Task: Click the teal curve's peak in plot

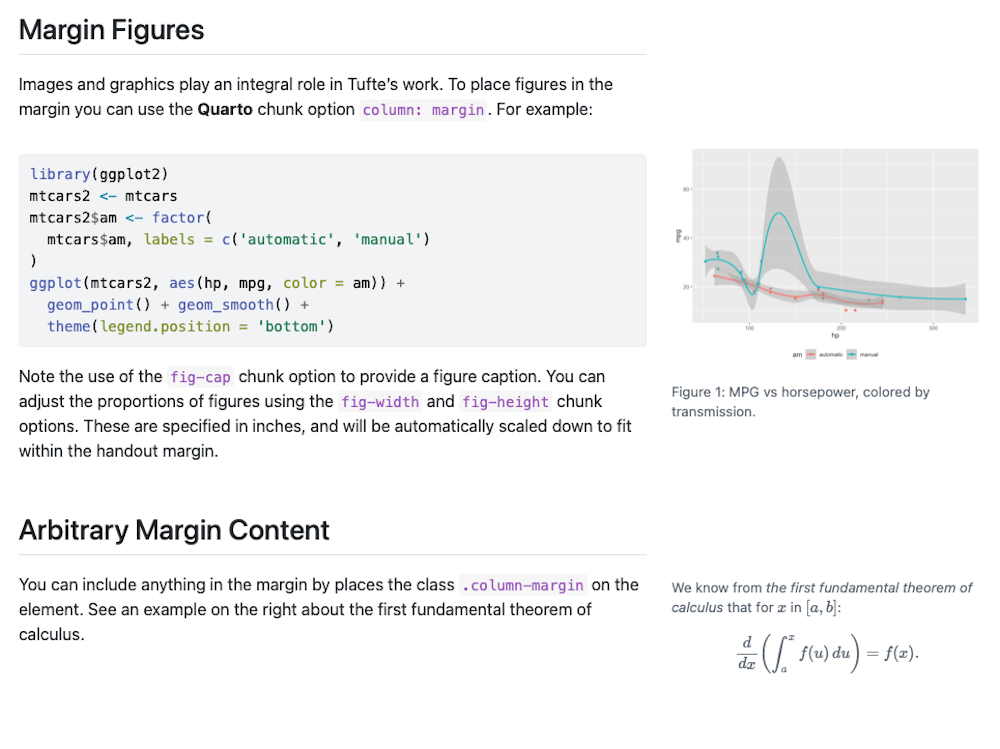Action: 779,214
